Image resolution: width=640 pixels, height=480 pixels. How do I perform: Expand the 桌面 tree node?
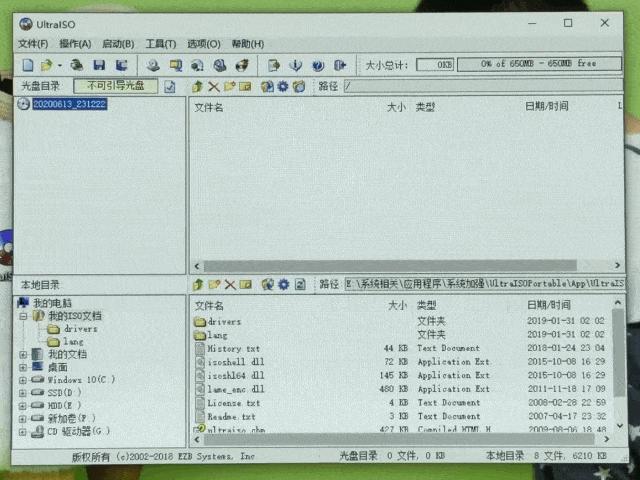click(x=23, y=367)
